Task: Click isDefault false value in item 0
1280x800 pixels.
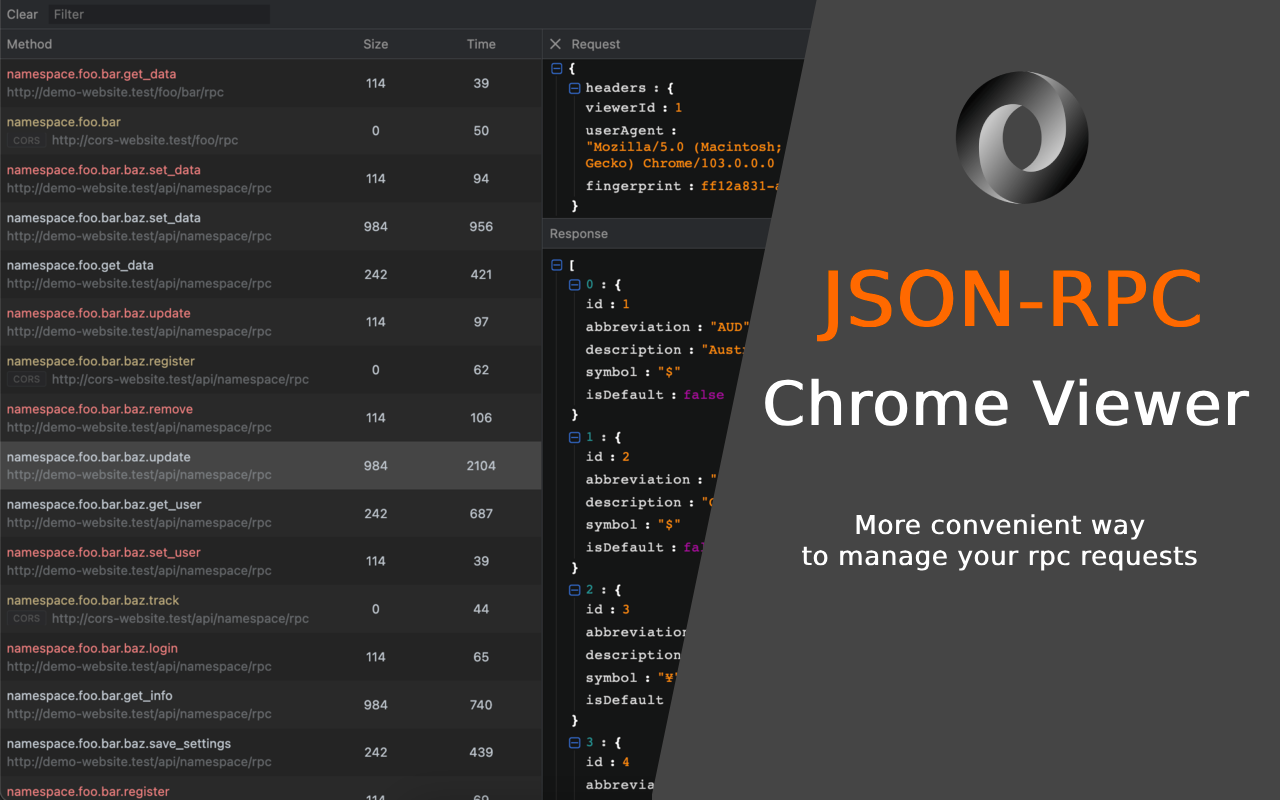Action: (703, 395)
